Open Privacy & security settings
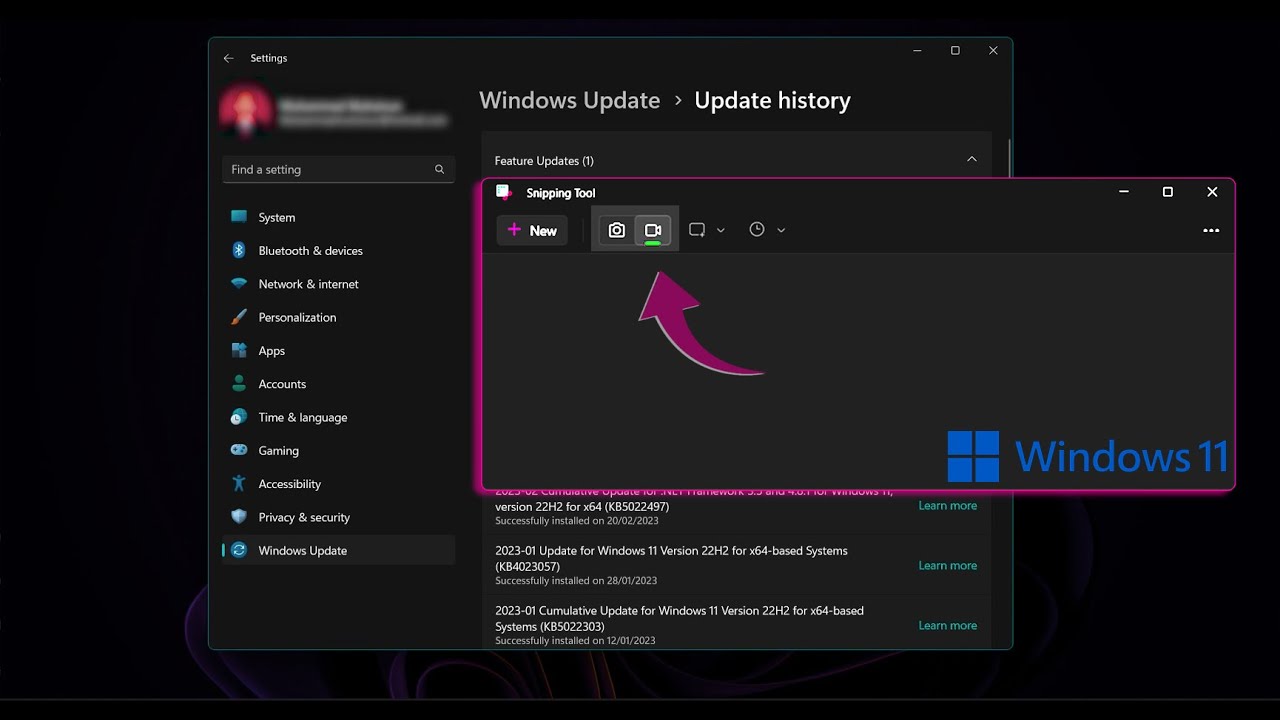Image resolution: width=1280 pixels, height=720 pixels. point(338,517)
